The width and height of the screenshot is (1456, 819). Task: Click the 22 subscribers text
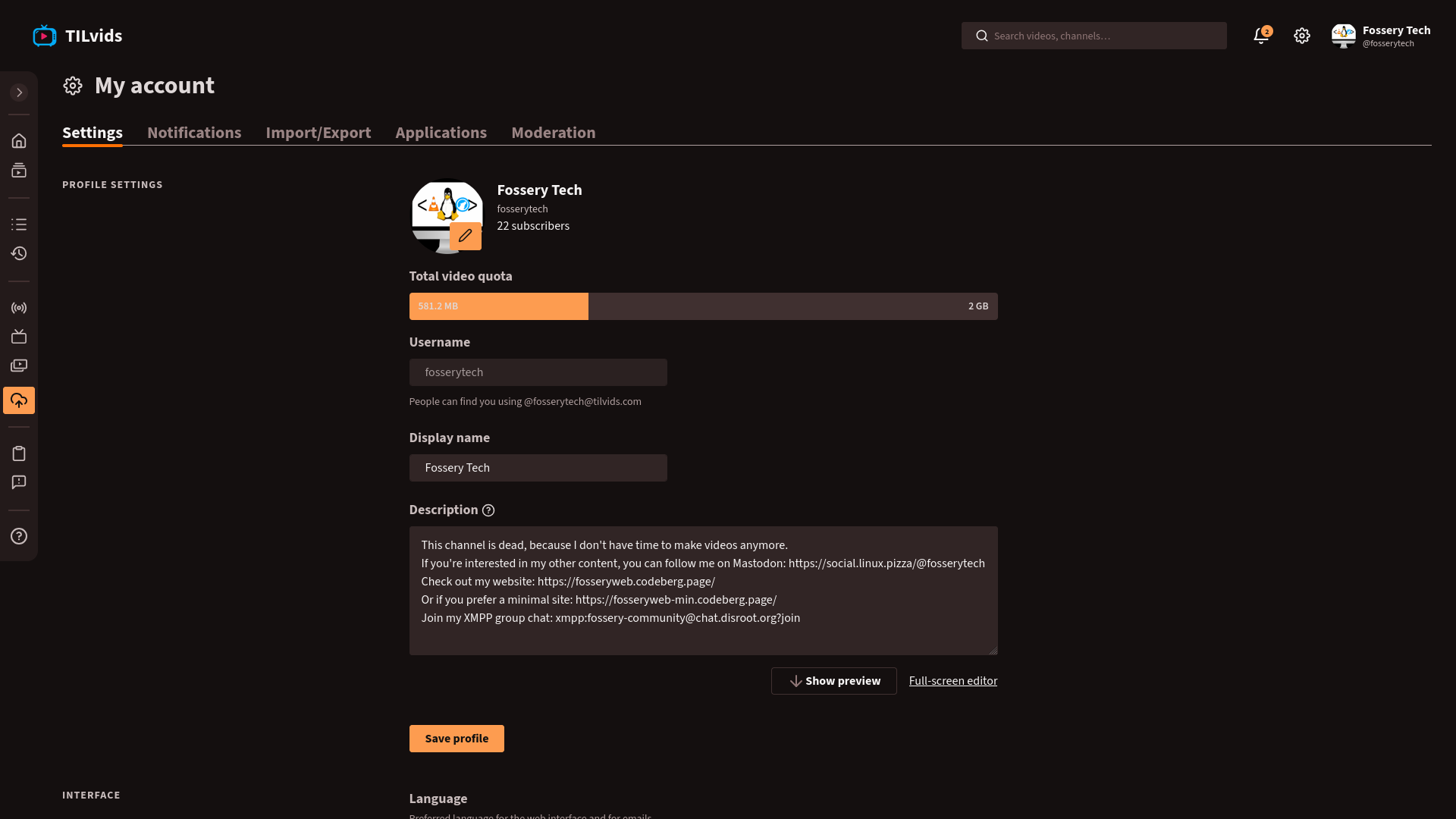533,226
